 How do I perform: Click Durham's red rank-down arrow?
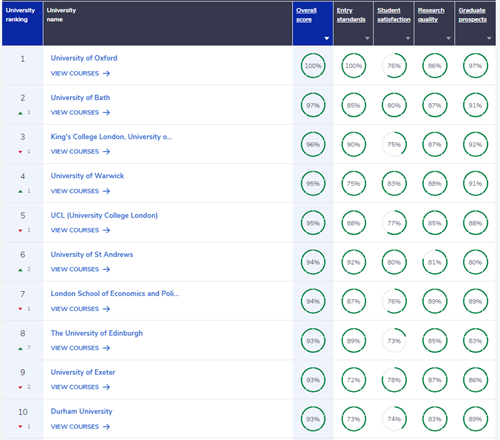(20, 427)
